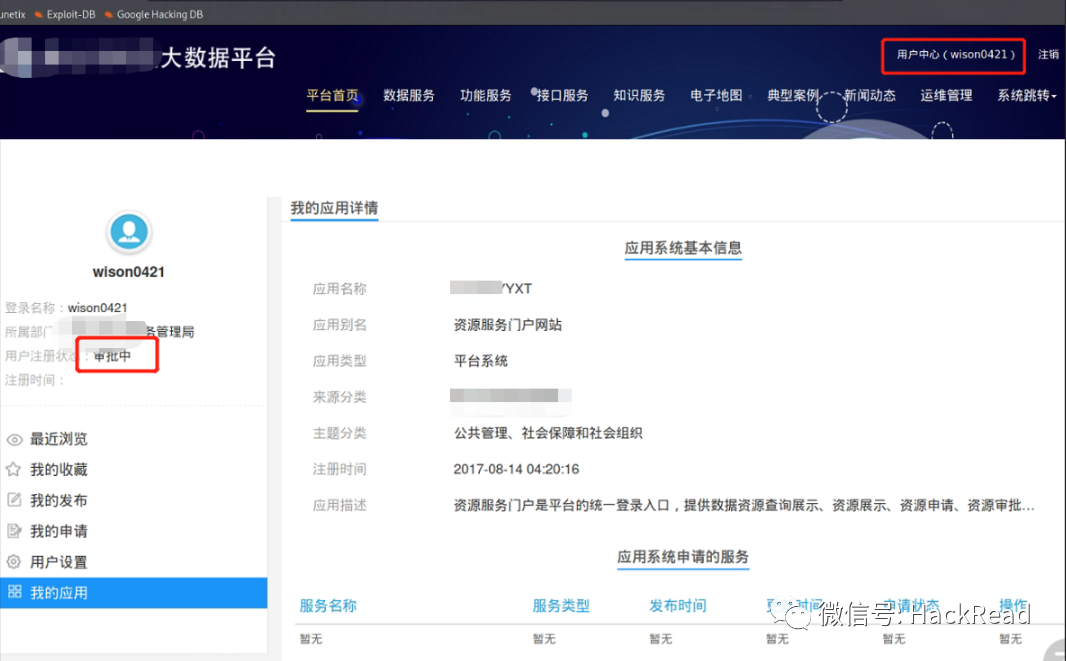Click the eye icon beside 最近浏览
1066x661 pixels.
[14, 439]
